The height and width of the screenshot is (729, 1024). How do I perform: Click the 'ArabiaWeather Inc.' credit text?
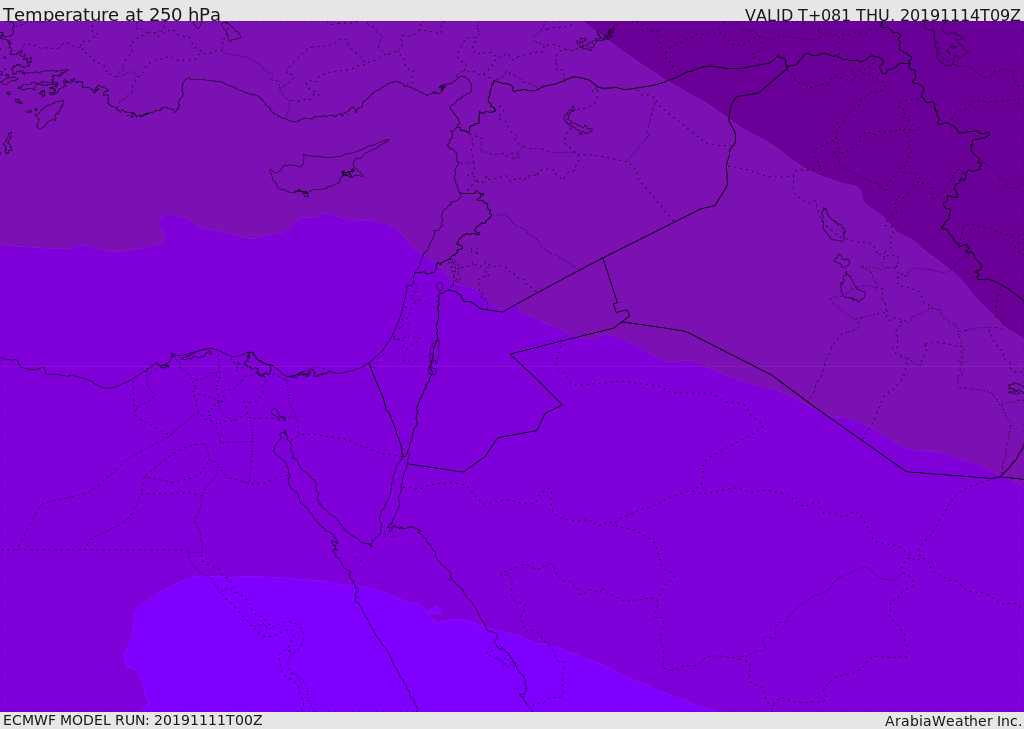click(x=953, y=721)
